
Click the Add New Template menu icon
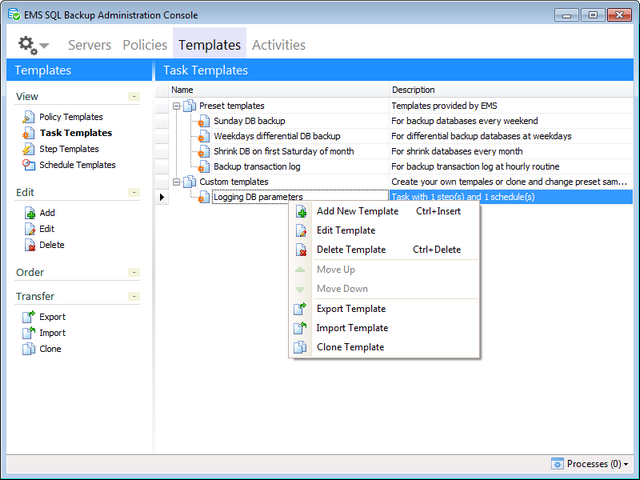(x=301, y=211)
